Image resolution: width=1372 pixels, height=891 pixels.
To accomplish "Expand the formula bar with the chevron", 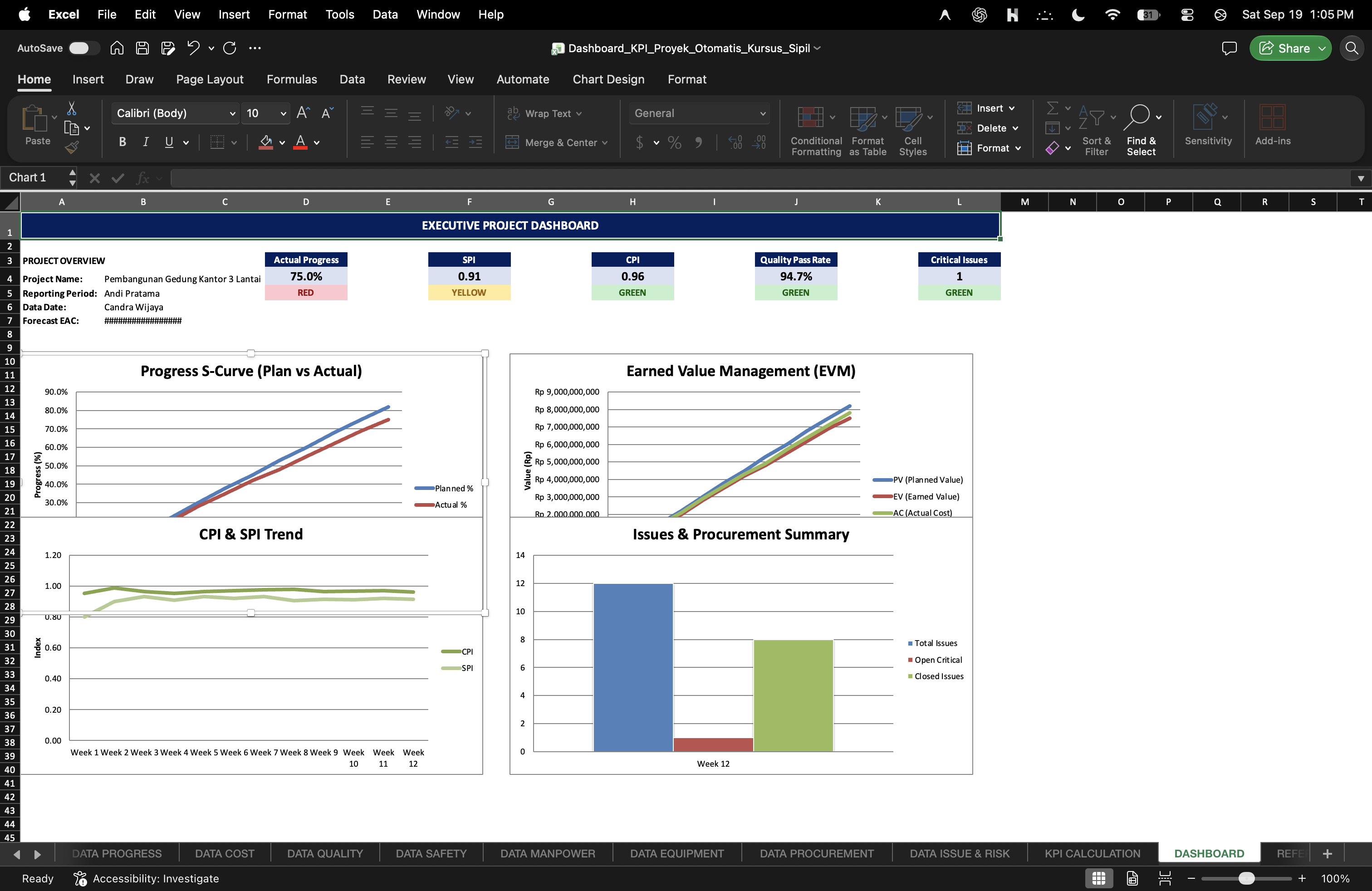I will click(x=1361, y=178).
